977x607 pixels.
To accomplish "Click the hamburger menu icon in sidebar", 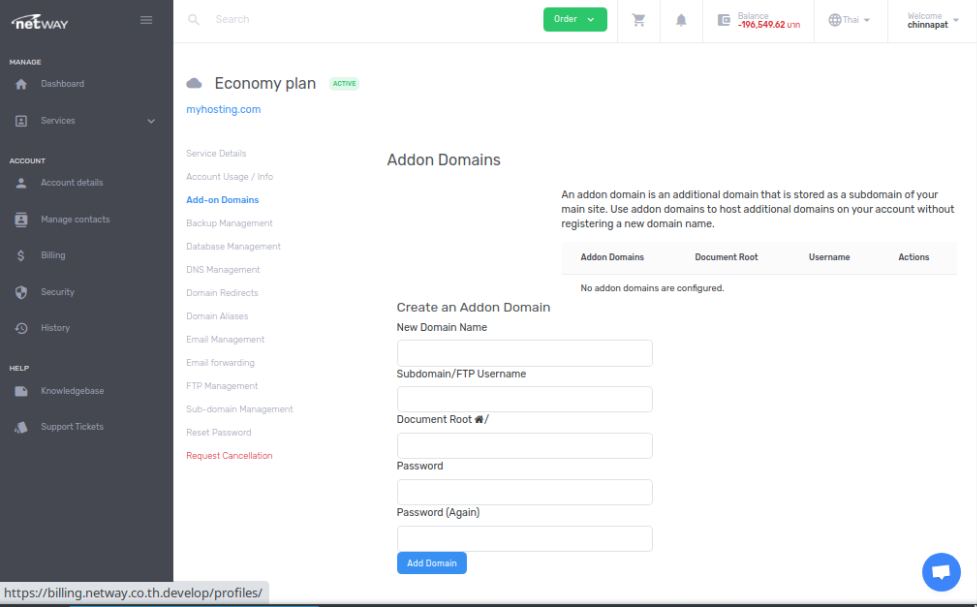I will (x=146, y=20).
